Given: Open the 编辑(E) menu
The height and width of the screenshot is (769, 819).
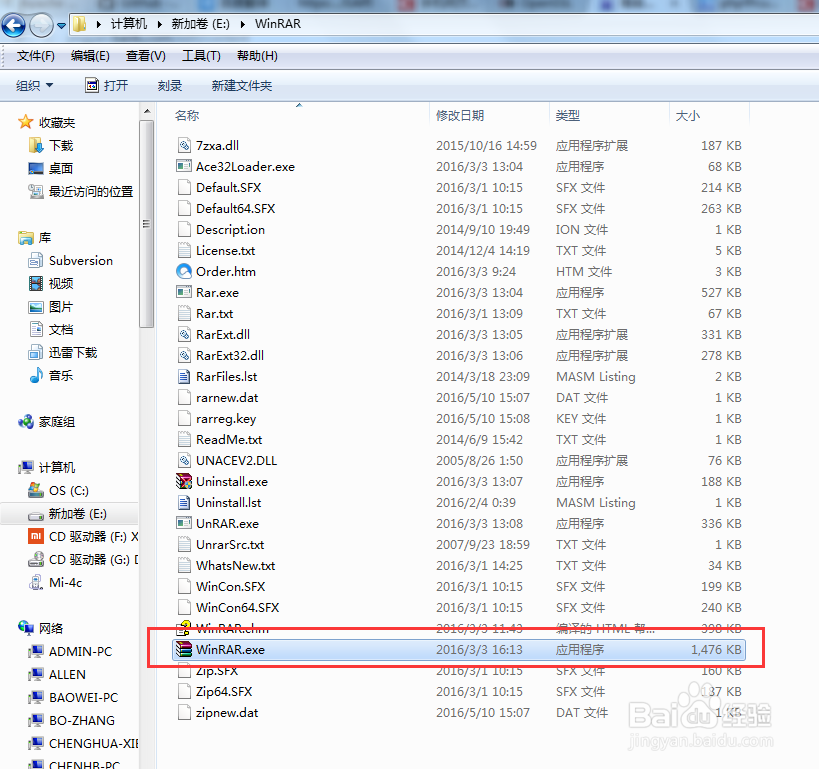Looking at the screenshot, I should tap(90, 56).
